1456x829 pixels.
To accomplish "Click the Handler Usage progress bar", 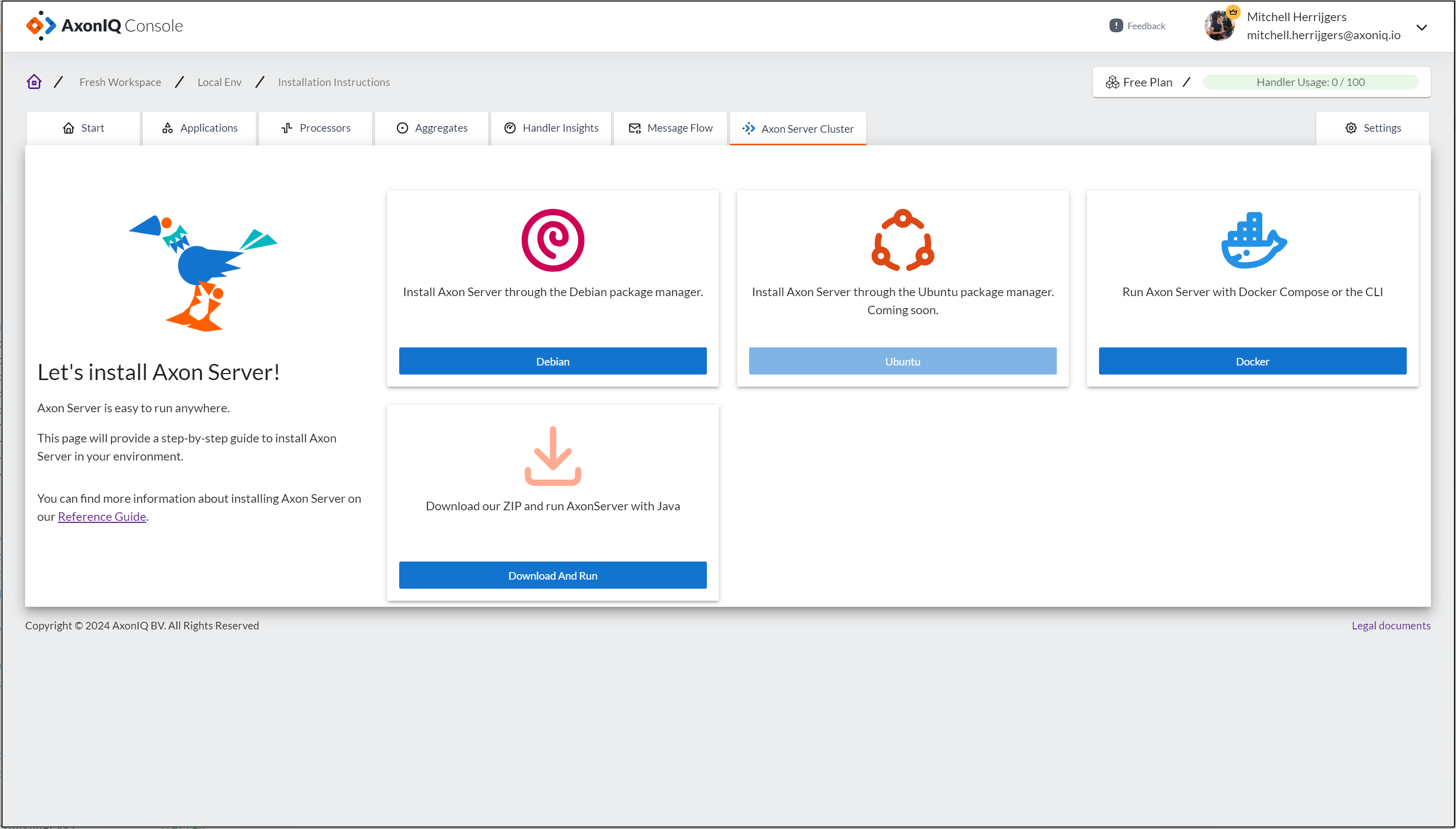I will click(1310, 82).
